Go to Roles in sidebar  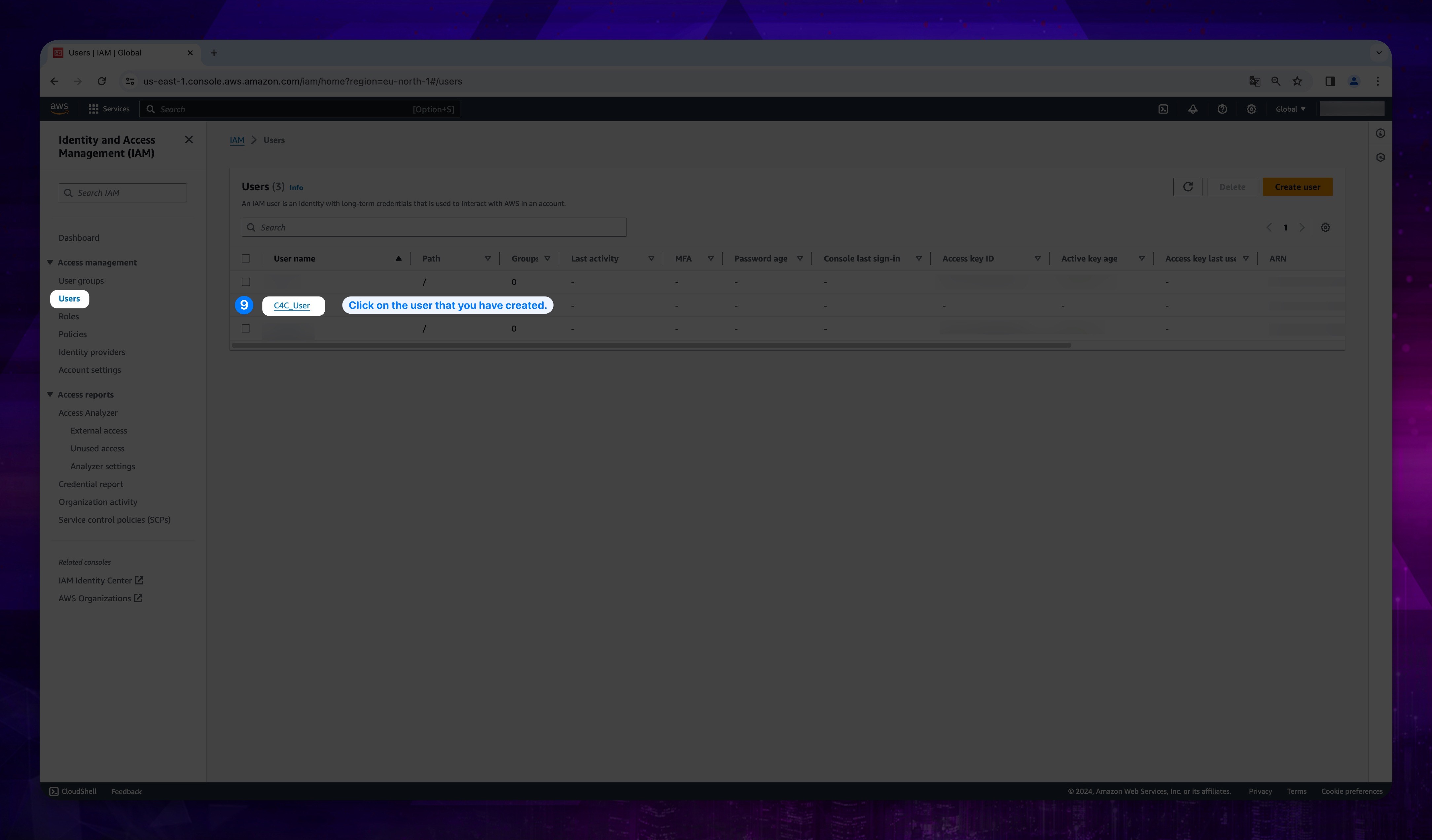68,316
